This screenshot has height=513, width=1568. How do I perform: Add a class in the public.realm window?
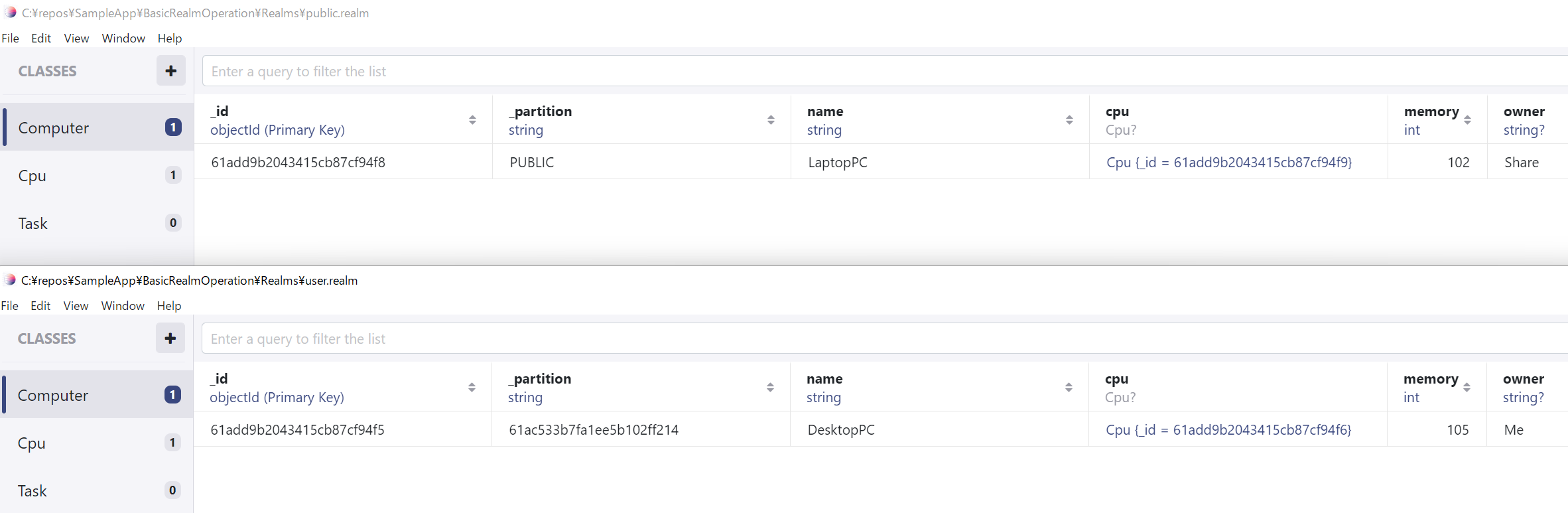pyautogui.click(x=171, y=71)
